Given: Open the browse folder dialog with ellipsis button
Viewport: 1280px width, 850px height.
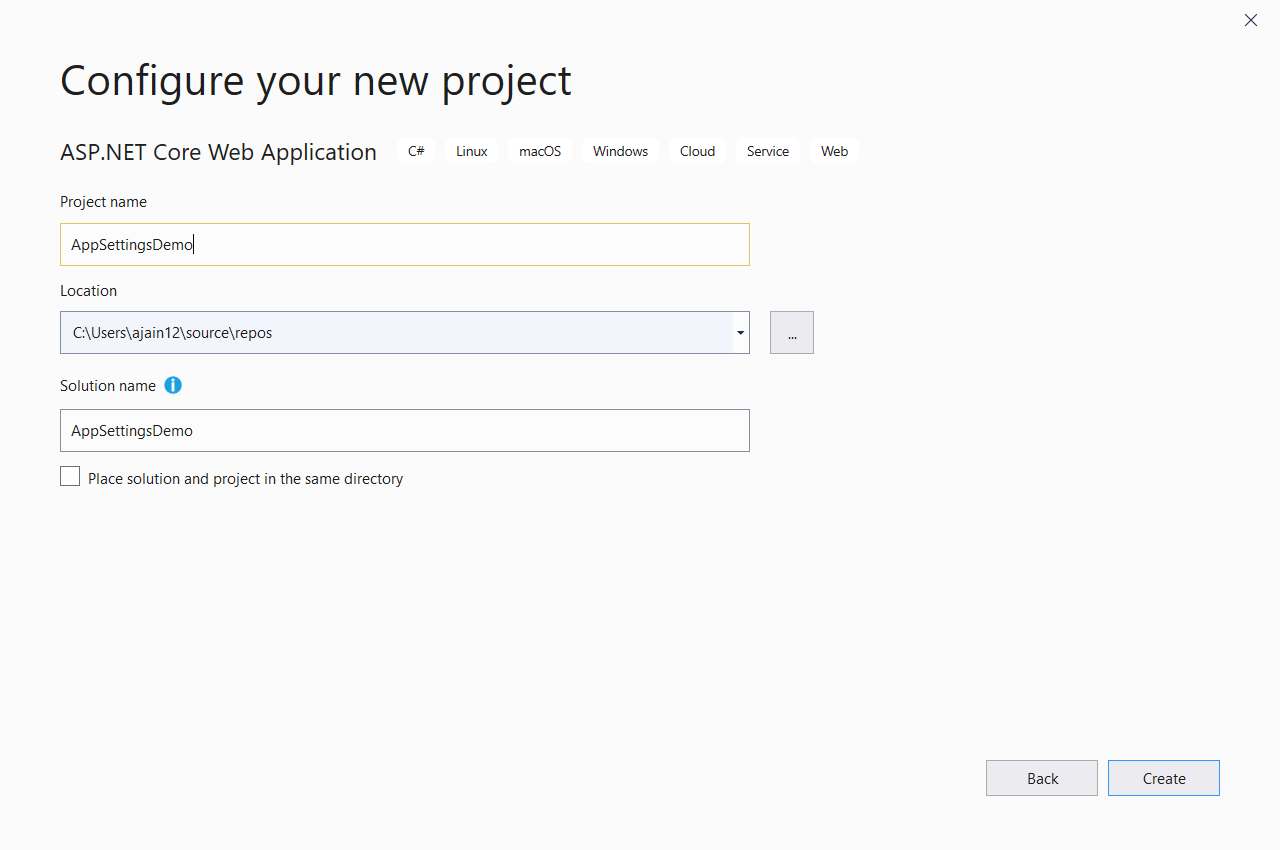Looking at the screenshot, I should pos(791,332).
